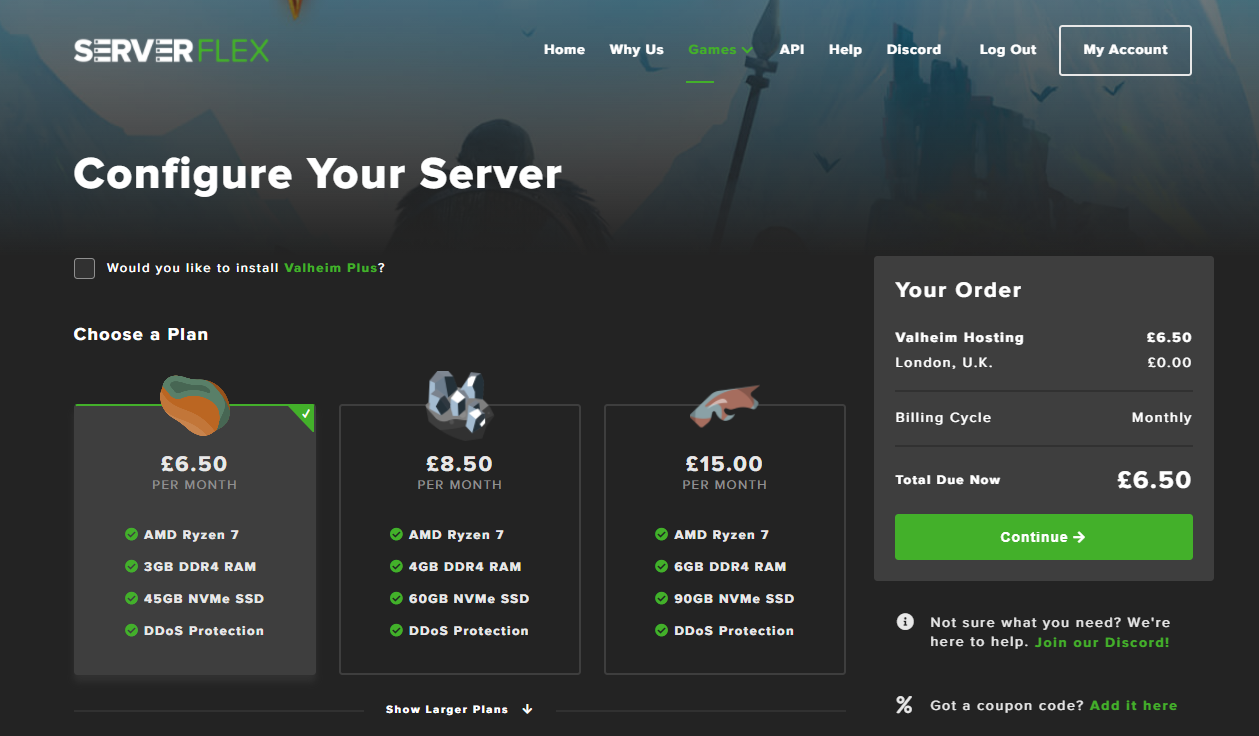The width and height of the screenshot is (1259, 736).
Task: Click the green Continue button
Action: coord(1043,537)
